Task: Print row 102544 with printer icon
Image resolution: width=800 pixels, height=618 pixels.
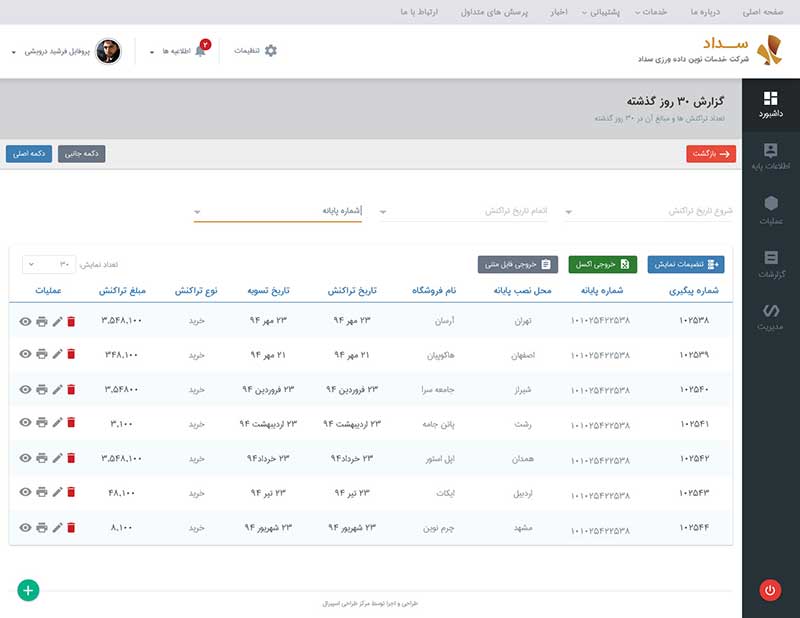Action: tap(42, 528)
